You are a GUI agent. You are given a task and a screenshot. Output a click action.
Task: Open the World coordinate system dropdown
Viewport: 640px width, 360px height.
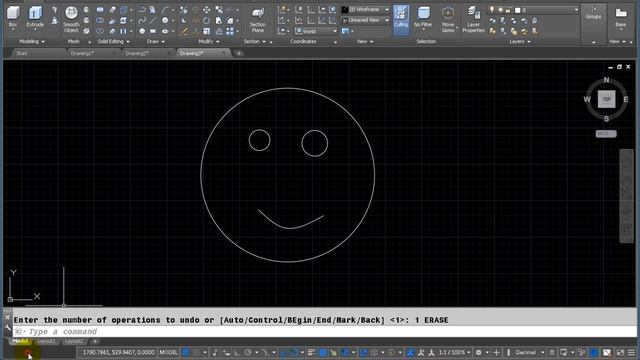coord(316,31)
